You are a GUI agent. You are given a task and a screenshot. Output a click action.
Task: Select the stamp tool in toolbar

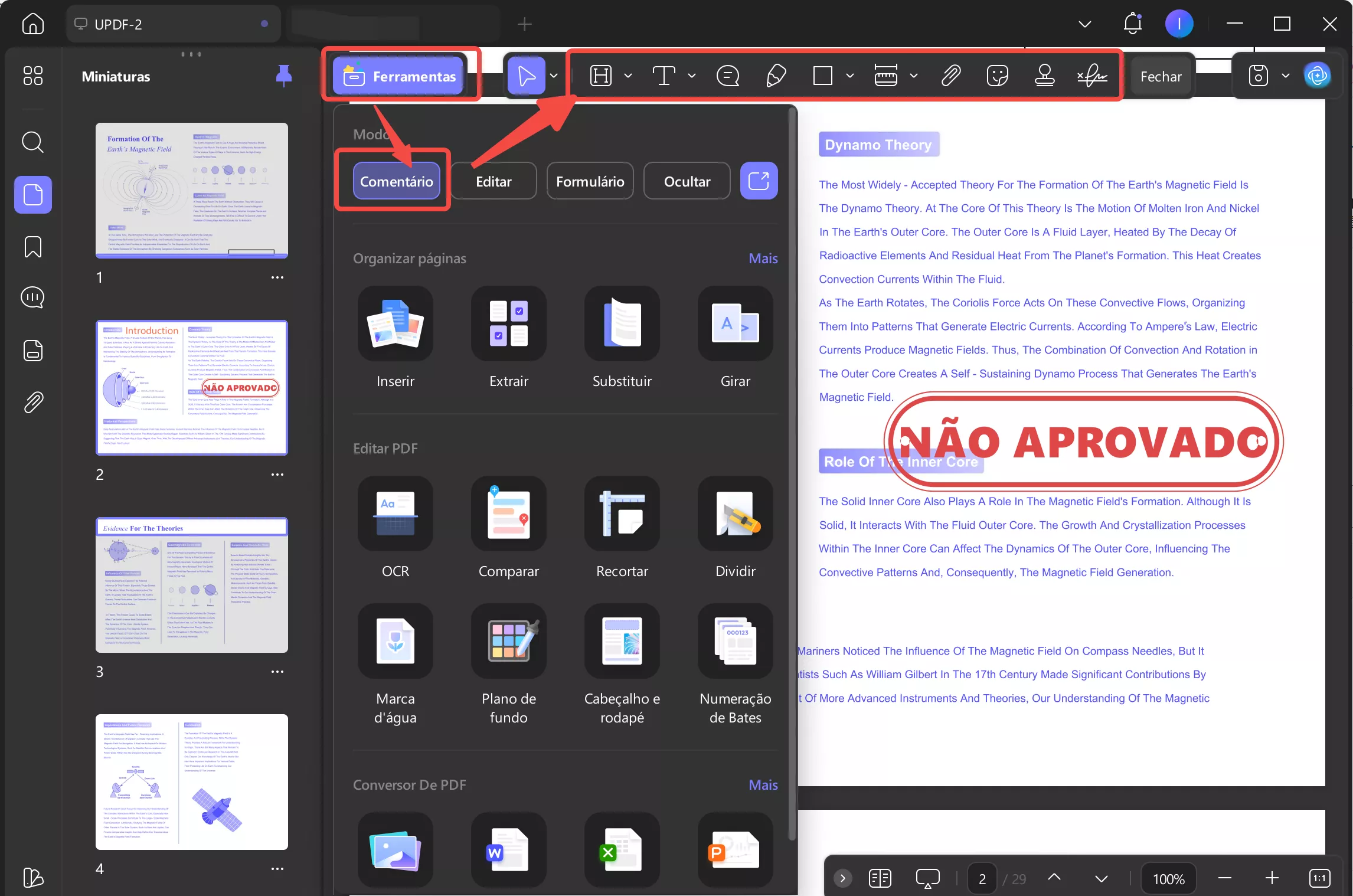[1044, 76]
